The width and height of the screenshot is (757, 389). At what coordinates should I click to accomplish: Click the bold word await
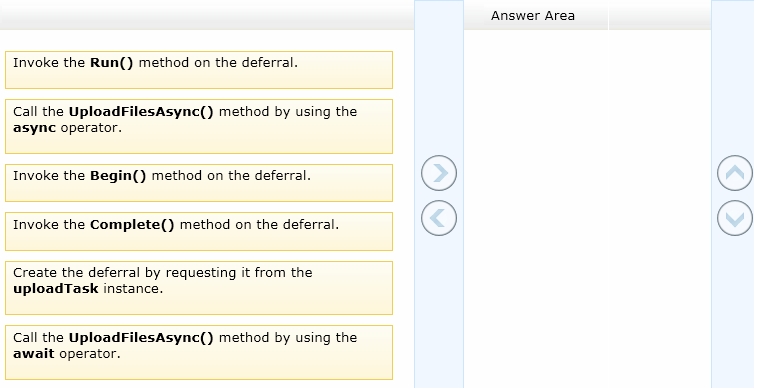pos(34,354)
